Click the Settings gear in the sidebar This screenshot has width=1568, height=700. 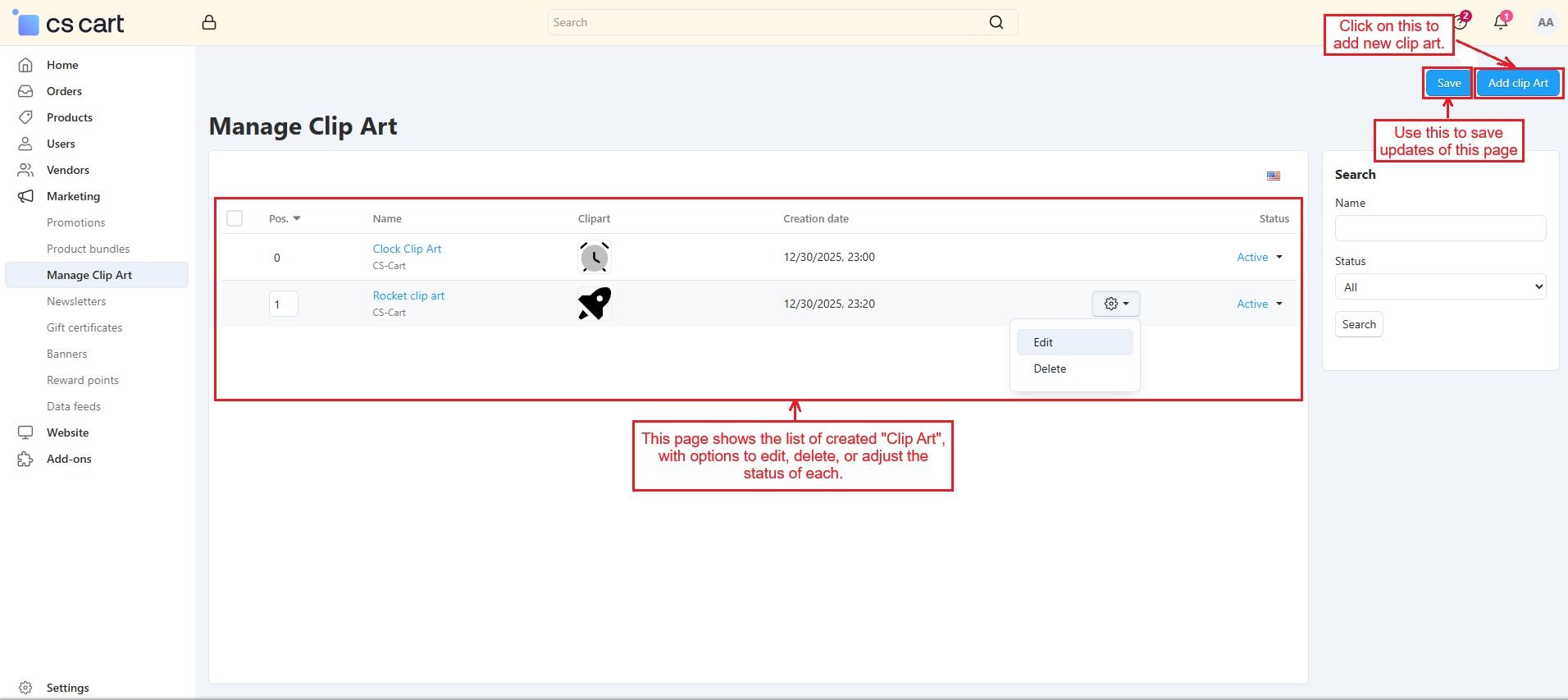pos(25,688)
